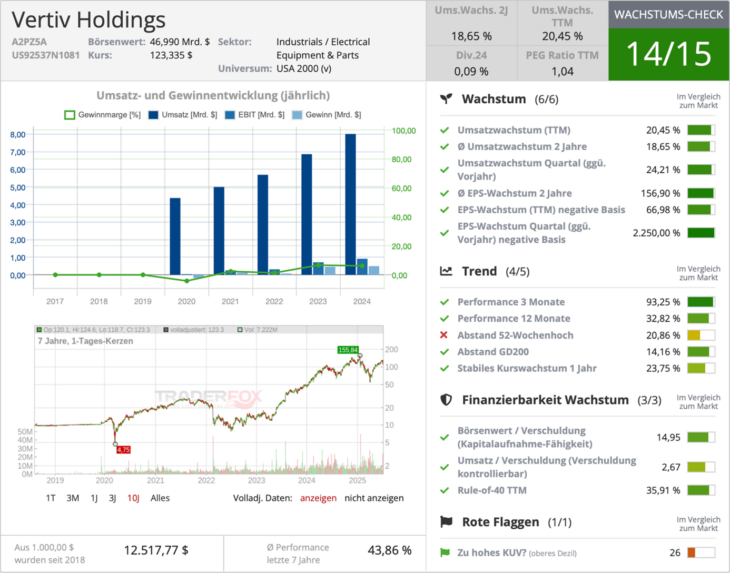Viewport: 730px width, 573px height.
Task: Click the PEG Ratio TTM 1,04 tile
Action: (562, 63)
